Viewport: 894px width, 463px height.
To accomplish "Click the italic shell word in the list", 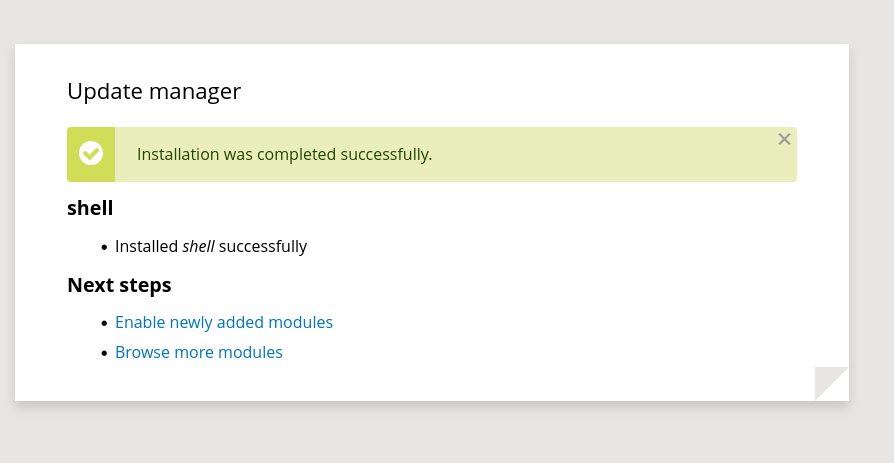I will [x=198, y=246].
